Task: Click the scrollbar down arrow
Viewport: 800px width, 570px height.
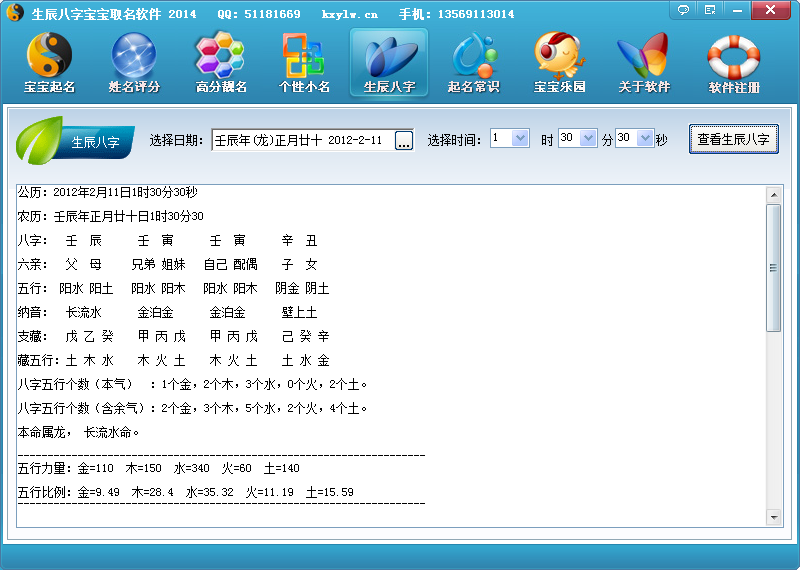Action: point(773,517)
